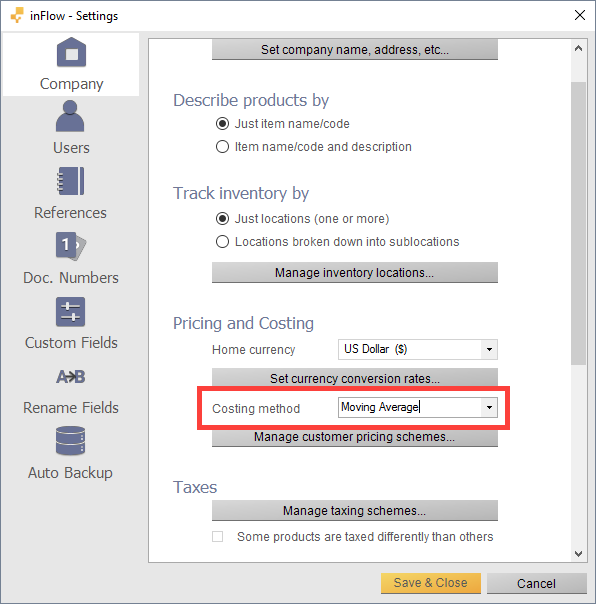Open the Costing method dropdown arrow

[489, 408]
